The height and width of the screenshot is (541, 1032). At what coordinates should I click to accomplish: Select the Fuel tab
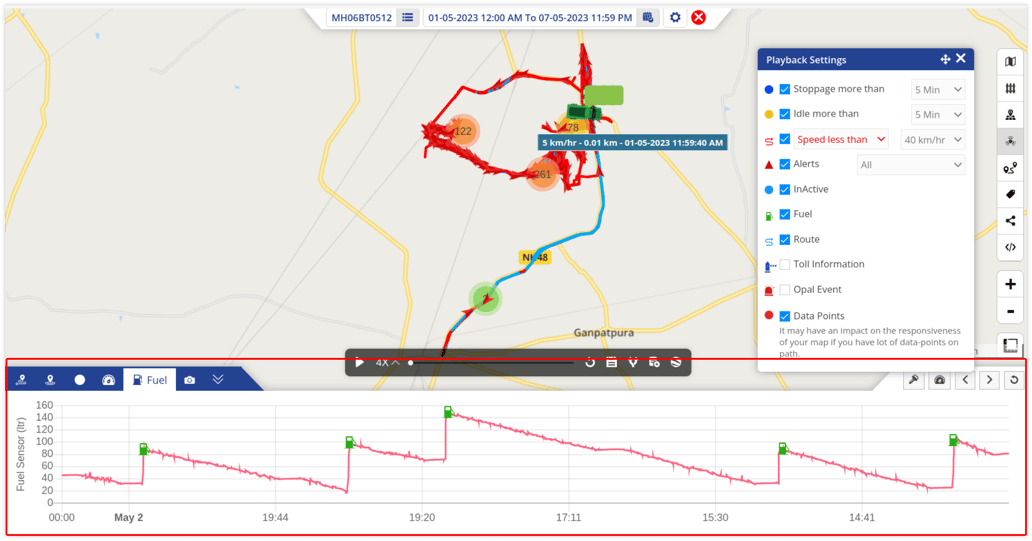point(147,380)
